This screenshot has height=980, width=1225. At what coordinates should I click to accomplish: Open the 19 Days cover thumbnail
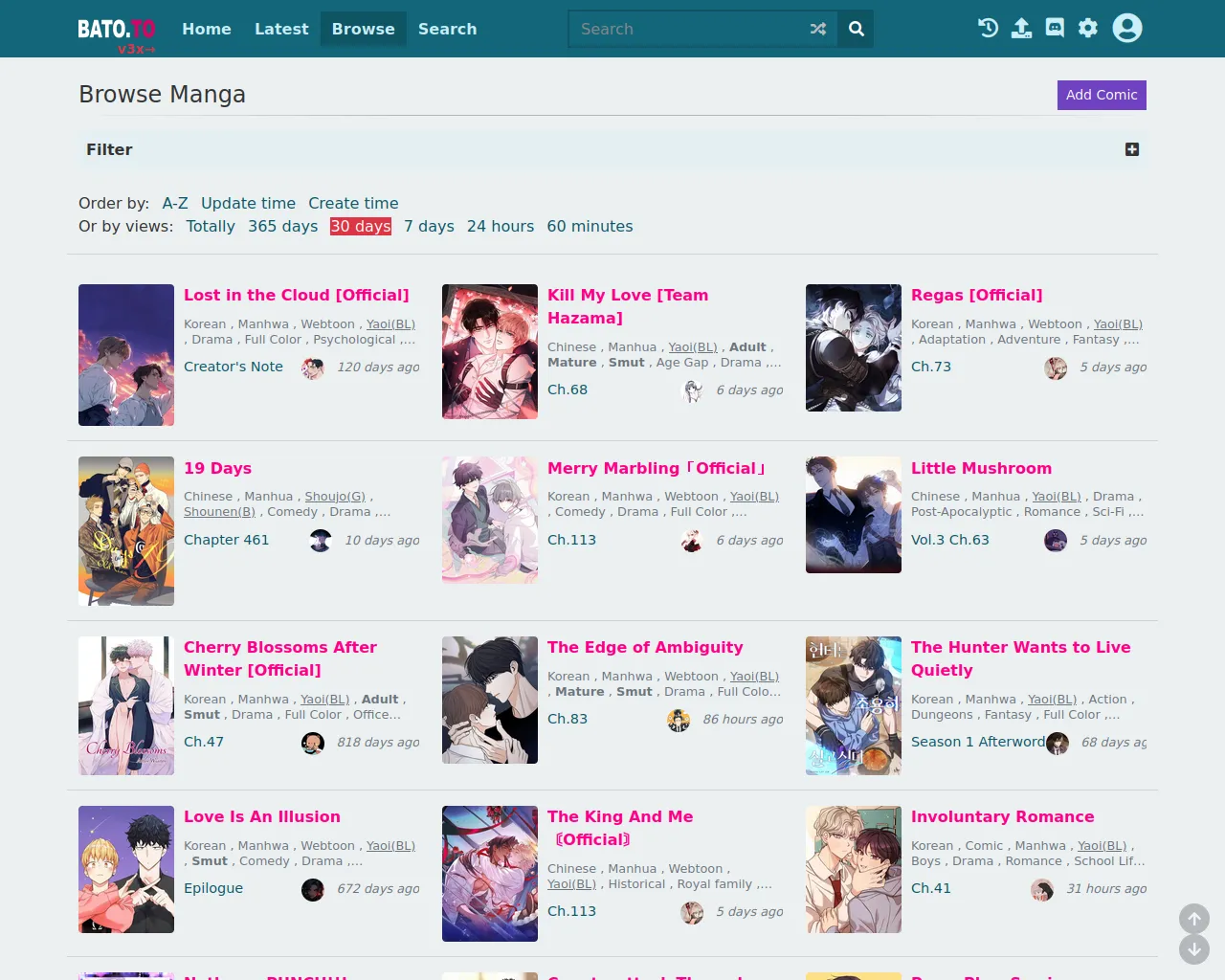coord(126,531)
